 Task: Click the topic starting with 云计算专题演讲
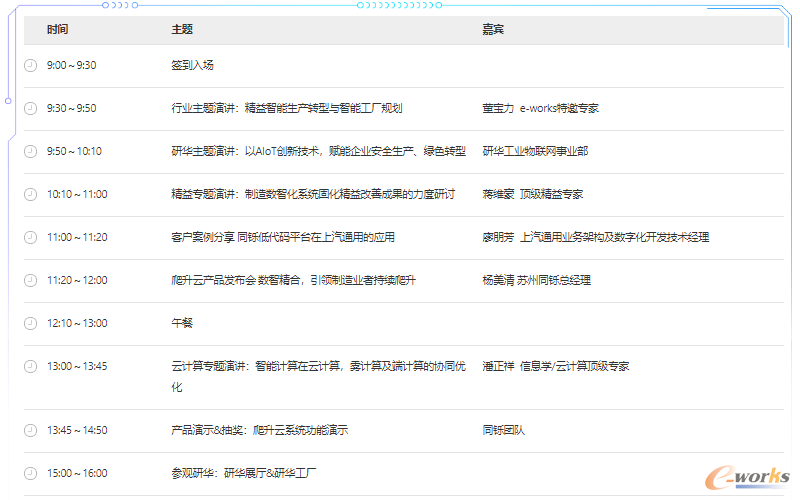318,377
